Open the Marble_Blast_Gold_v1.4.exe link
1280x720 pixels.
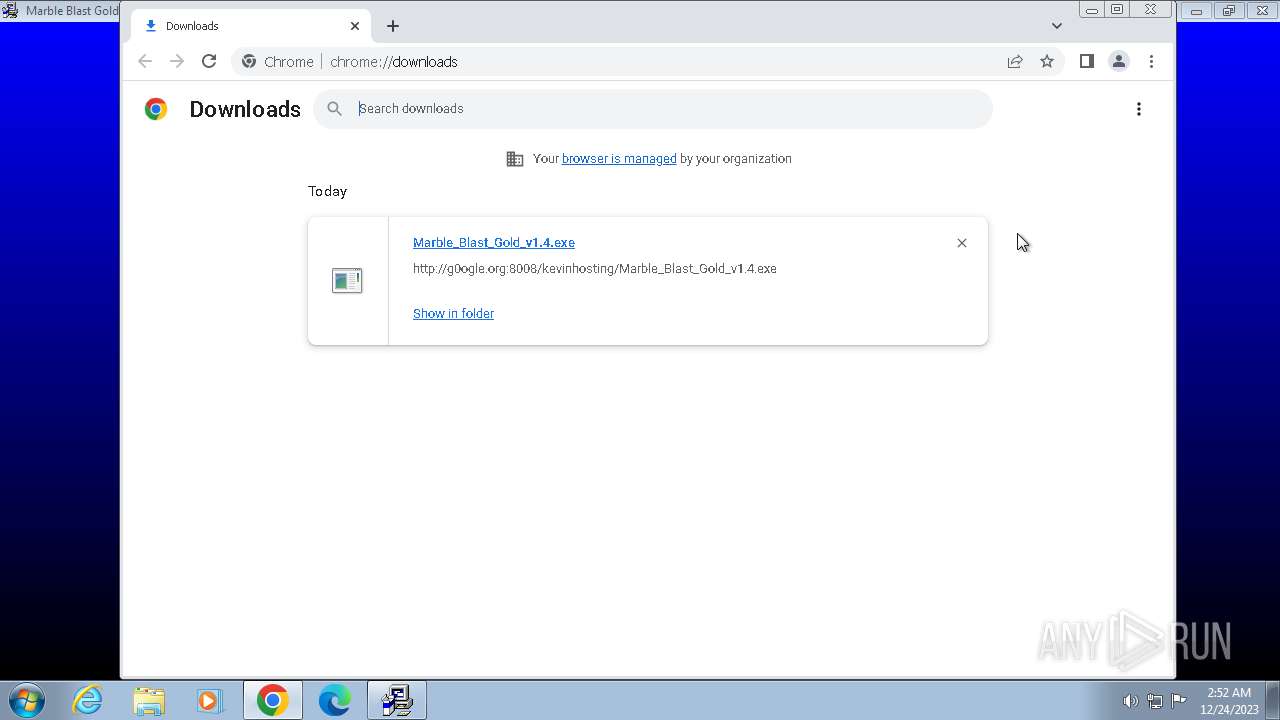point(494,243)
